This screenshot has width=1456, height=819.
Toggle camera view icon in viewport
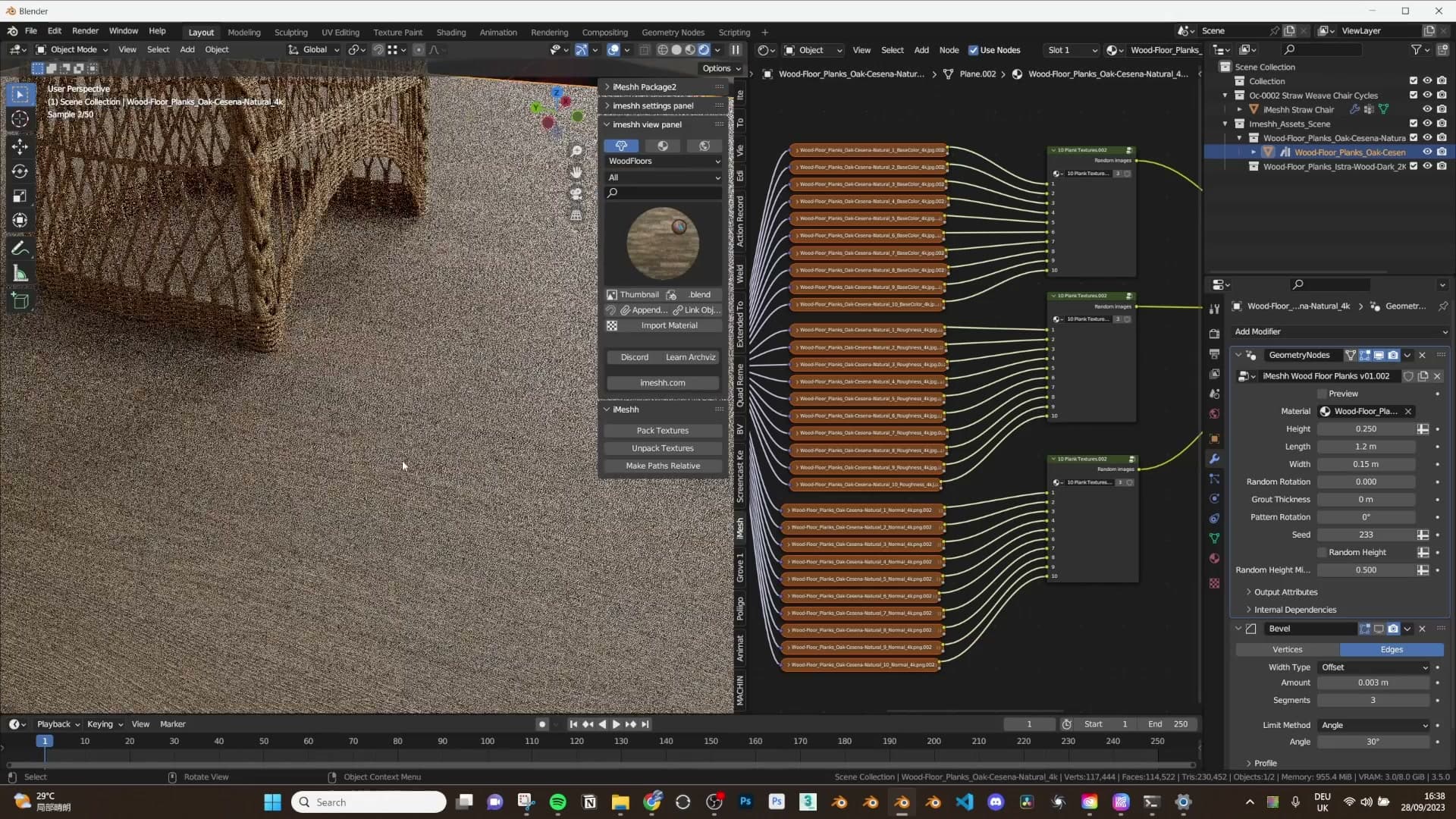pyautogui.click(x=576, y=193)
